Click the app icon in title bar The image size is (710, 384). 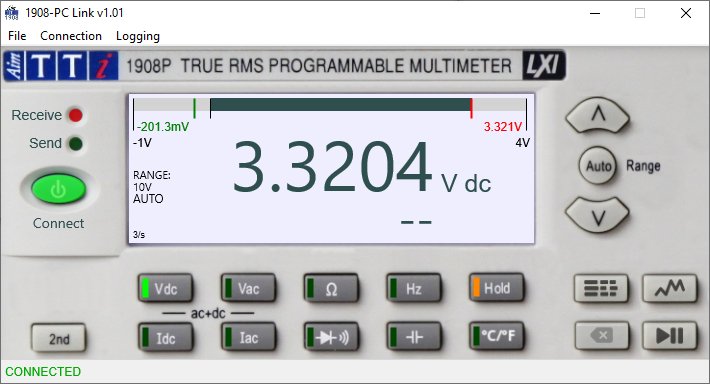click(11, 13)
